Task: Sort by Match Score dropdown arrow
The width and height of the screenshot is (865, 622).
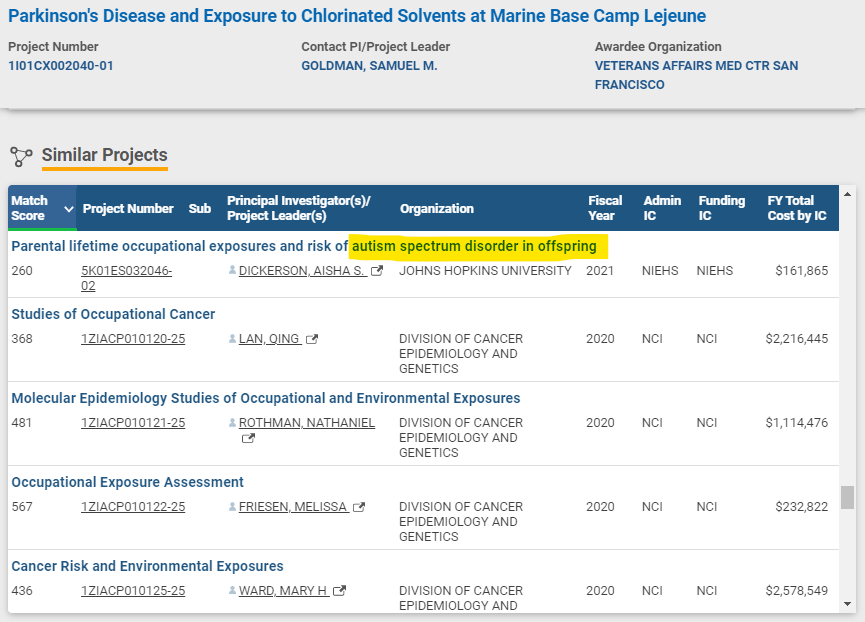Action: point(68,209)
